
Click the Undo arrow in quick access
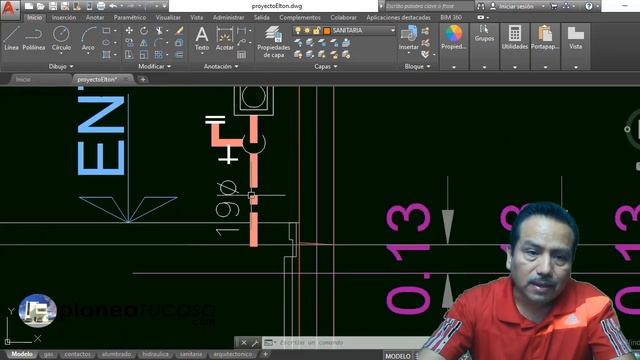(x=113, y=6)
